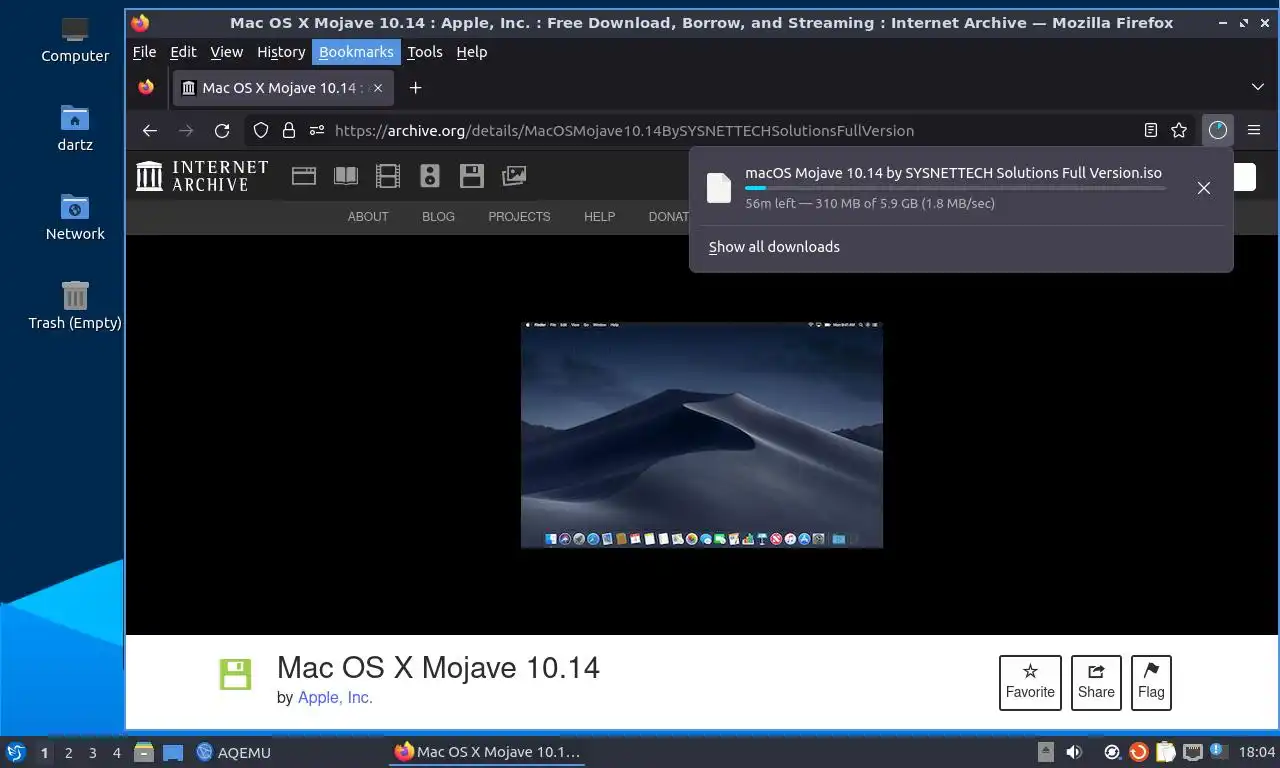Open the volume control tray icon
Viewport: 1280px width, 768px height.
pyautogui.click(x=1074, y=752)
